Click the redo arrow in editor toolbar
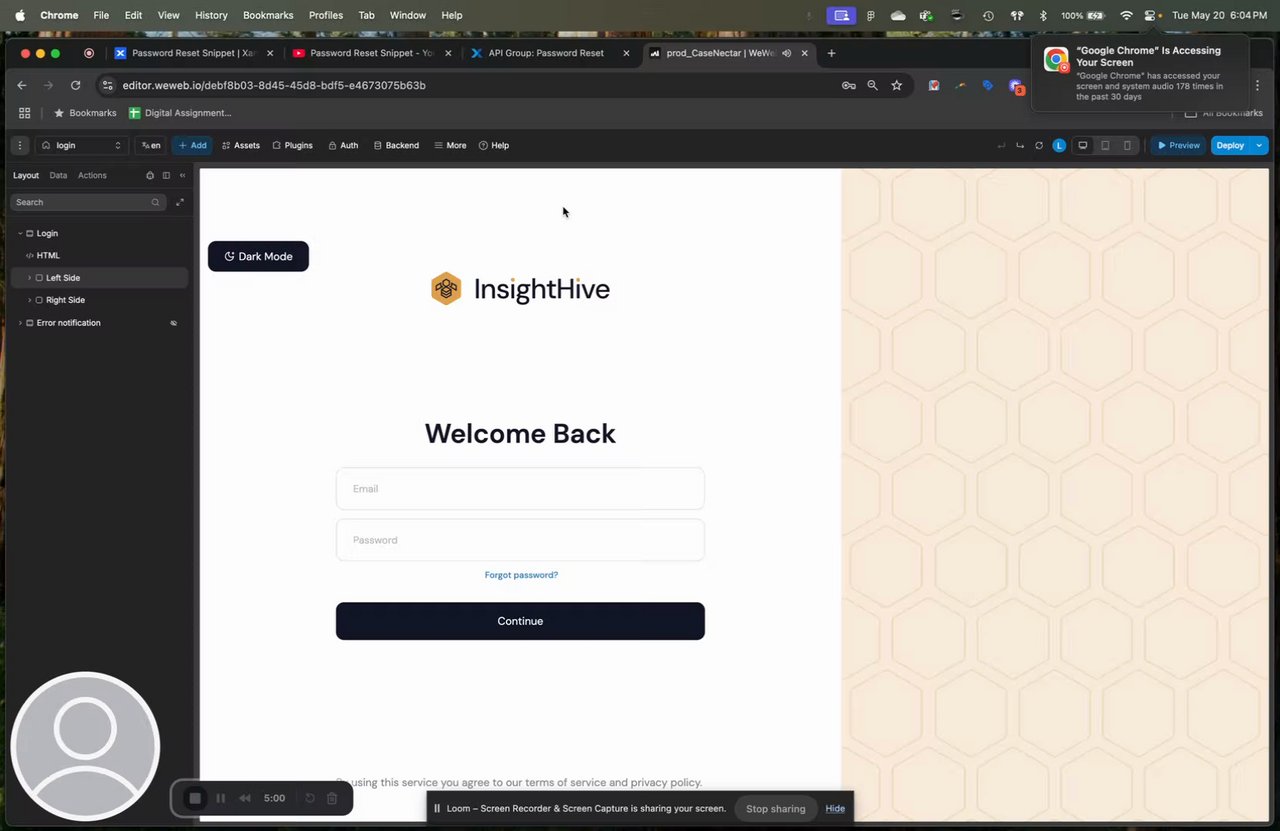The height and width of the screenshot is (831, 1280). pyautogui.click(x=1020, y=145)
